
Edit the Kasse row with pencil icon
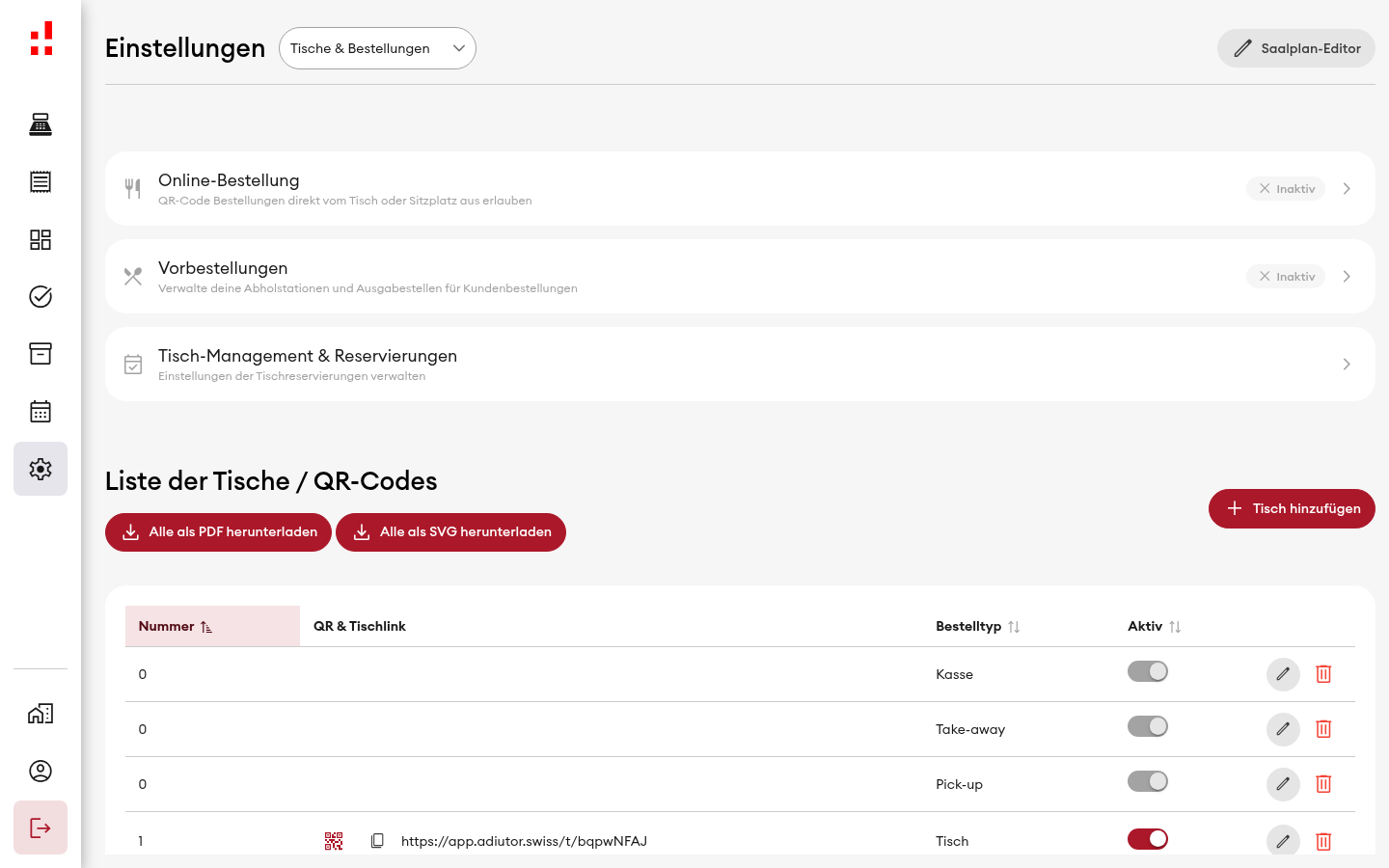1283,674
